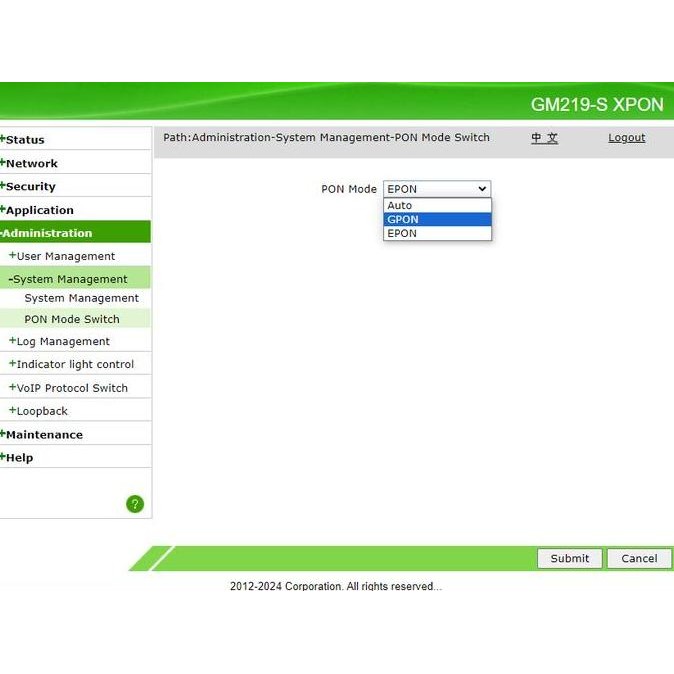674x674 pixels.
Task: Expand Log Management in the sidebar
Action: click(x=62, y=341)
